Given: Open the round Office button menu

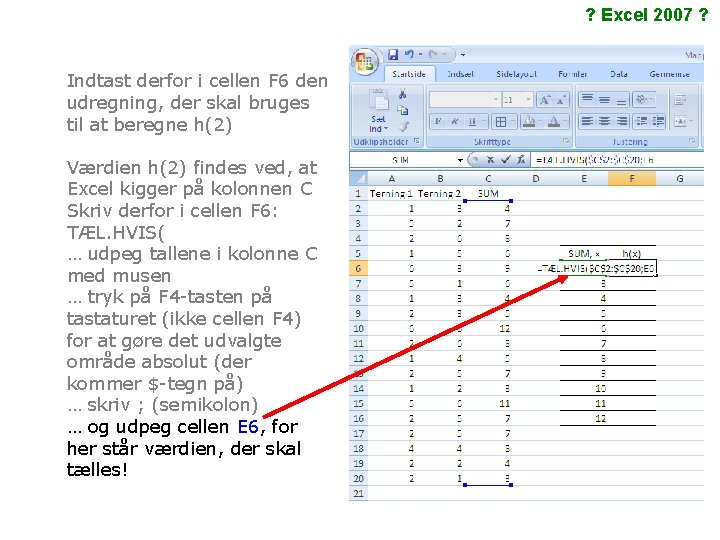Looking at the screenshot, I should pyautogui.click(x=365, y=62).
